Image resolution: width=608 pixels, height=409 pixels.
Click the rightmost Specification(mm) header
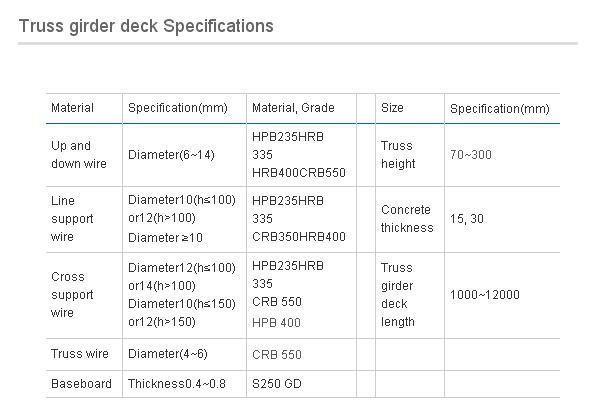(500, 109)
